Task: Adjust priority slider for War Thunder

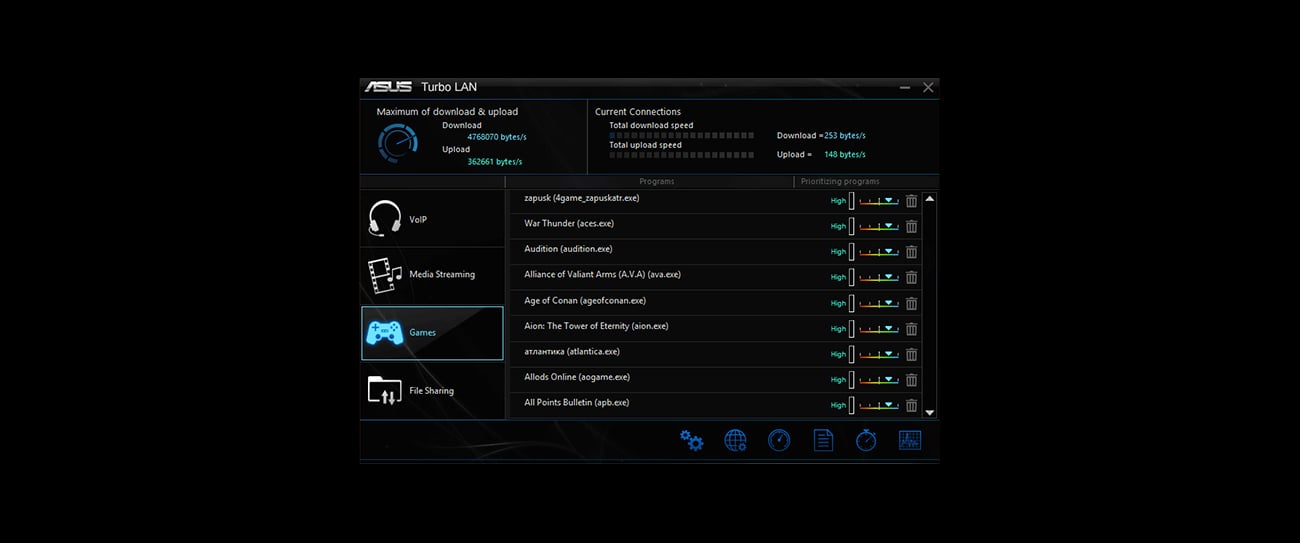Action: [x=879, y=227]
